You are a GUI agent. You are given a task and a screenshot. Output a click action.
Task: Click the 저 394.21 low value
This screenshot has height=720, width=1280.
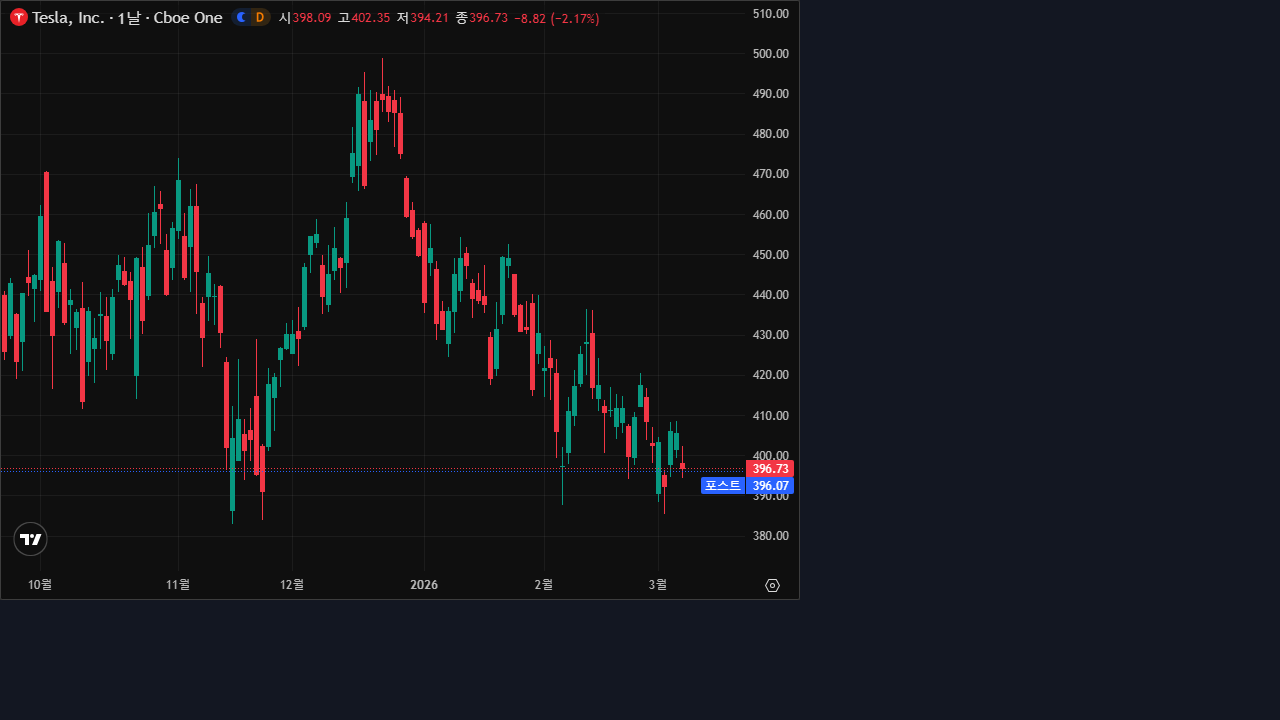pos(422,18)
